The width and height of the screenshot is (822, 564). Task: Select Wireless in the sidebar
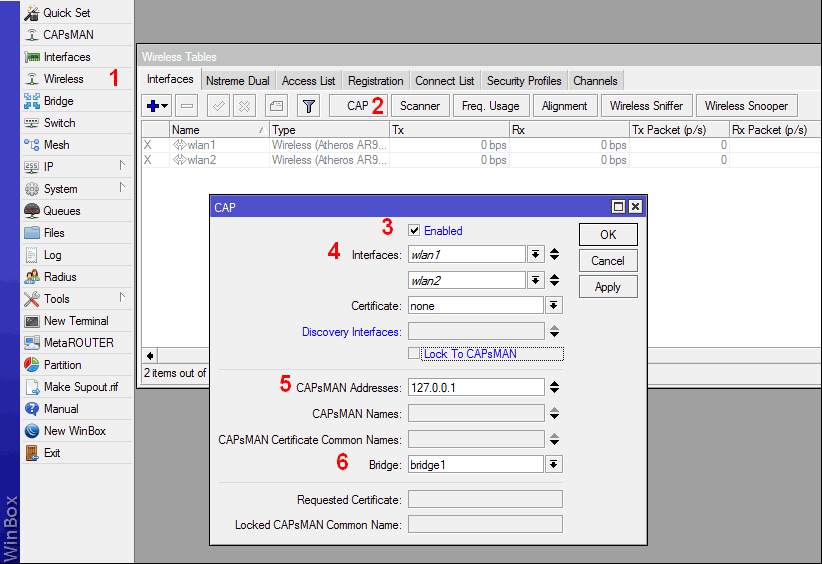point(63,79)
